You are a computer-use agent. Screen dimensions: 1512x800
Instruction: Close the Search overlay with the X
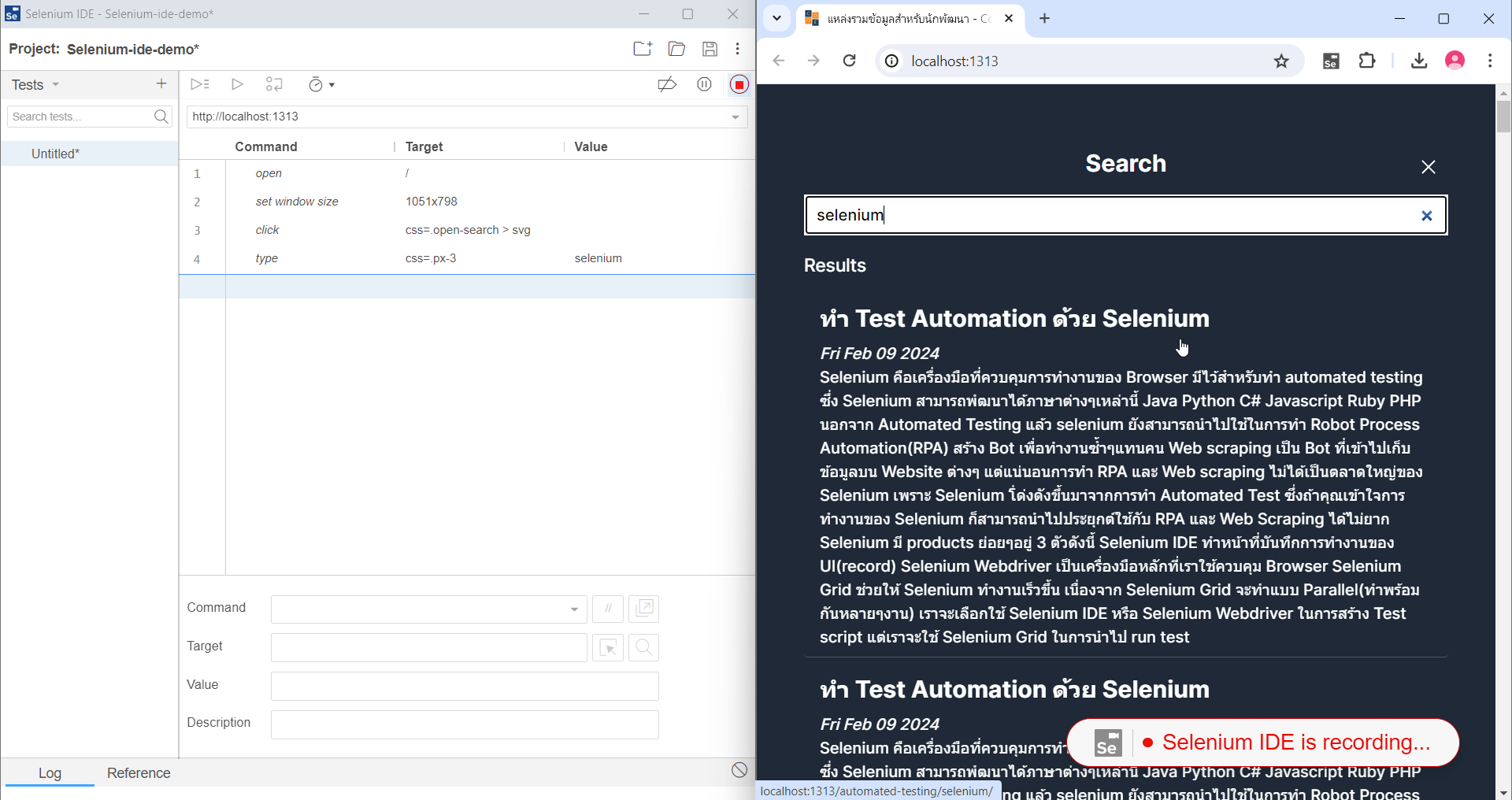[x=1429, y=167]
